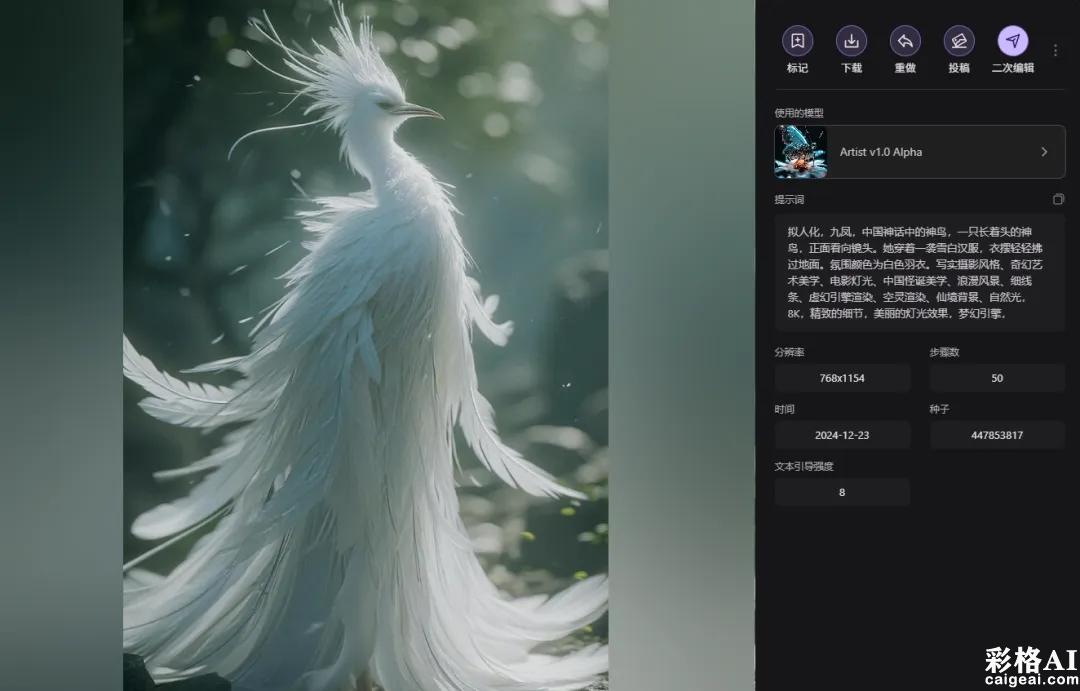Select the seed value 447853817
1080x691 pixels.
997,435
